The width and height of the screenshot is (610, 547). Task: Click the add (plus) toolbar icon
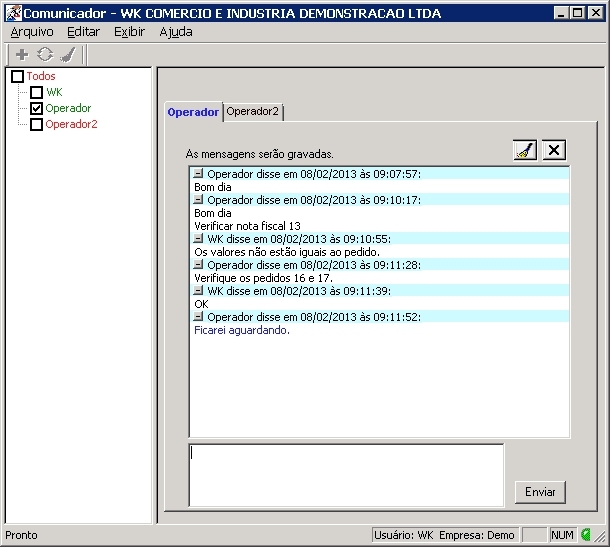tap(22, 54)
